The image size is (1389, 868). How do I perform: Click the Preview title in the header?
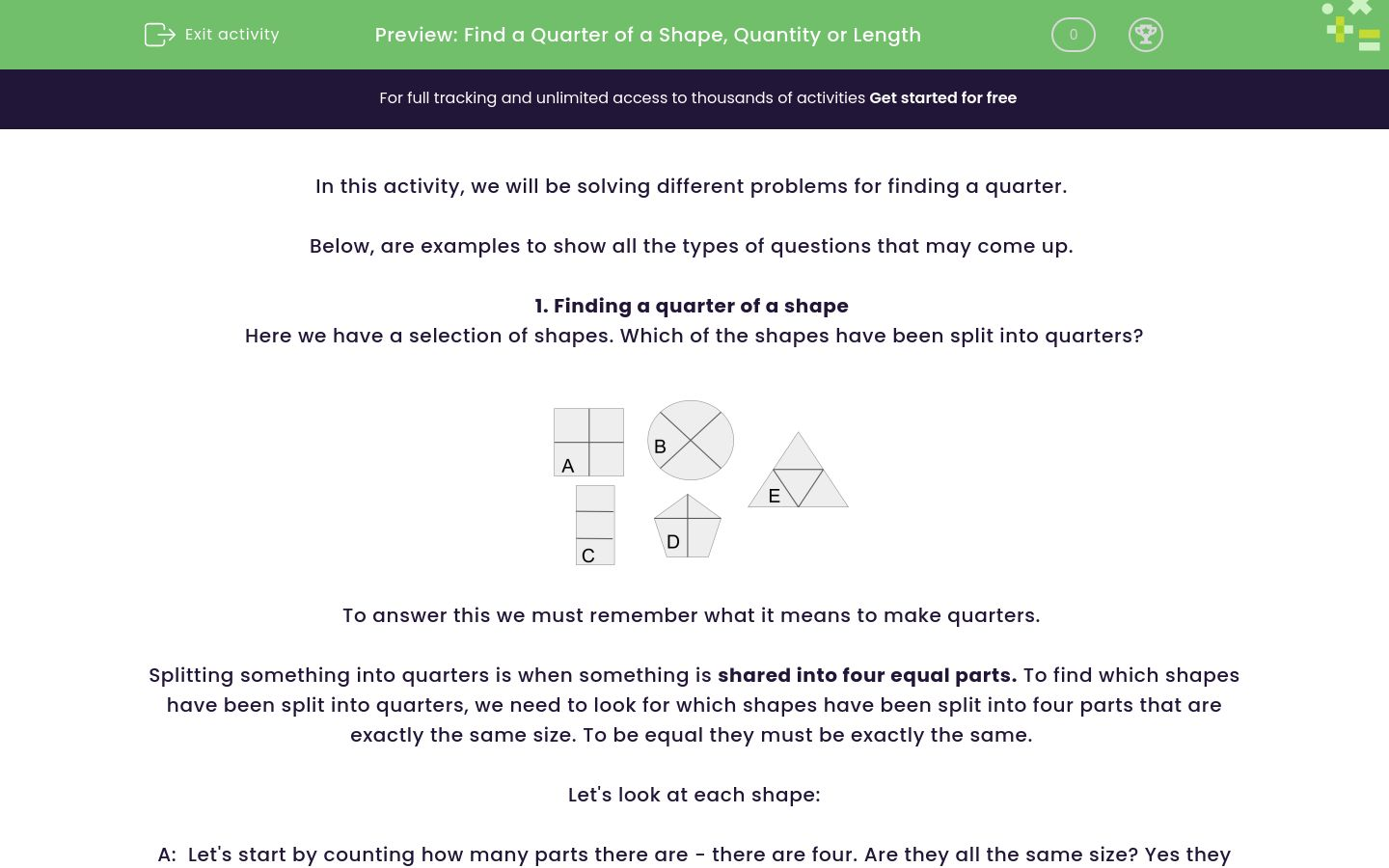[x=648, y=35]
